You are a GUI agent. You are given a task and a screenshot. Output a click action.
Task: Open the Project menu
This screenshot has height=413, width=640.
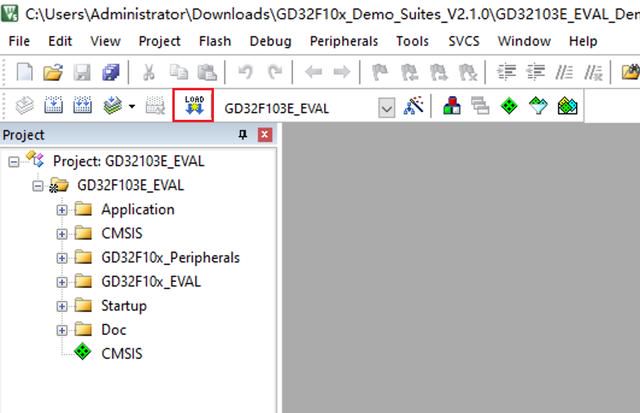[160, 41]
